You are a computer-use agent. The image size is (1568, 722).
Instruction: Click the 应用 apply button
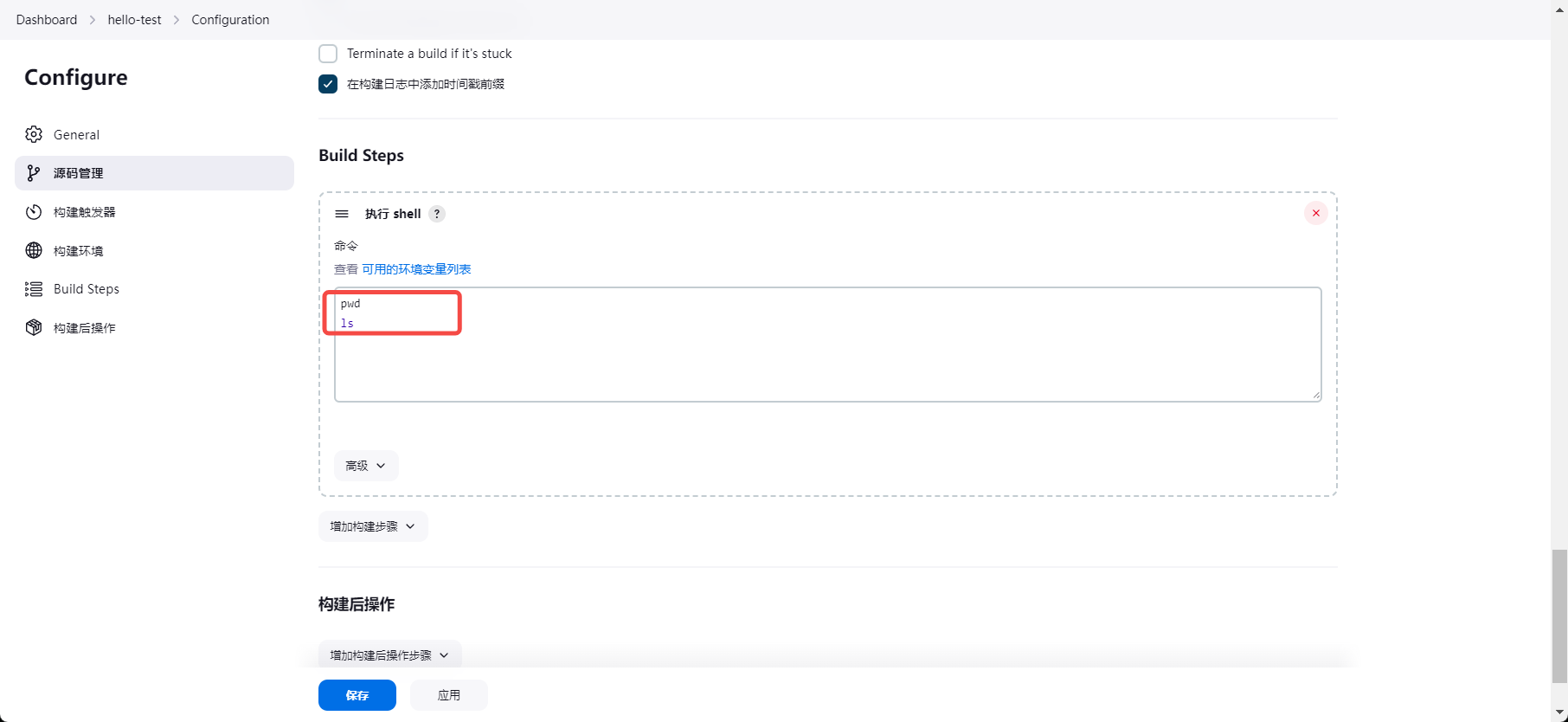pyautogui.click(x=449, y=695)
